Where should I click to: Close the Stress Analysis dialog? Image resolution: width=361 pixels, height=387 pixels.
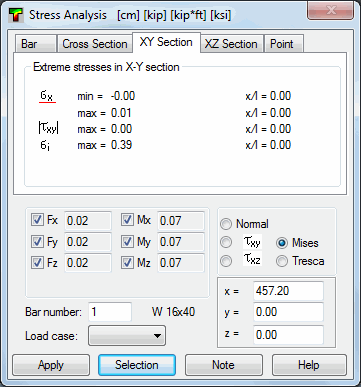(x=331, y=10)
